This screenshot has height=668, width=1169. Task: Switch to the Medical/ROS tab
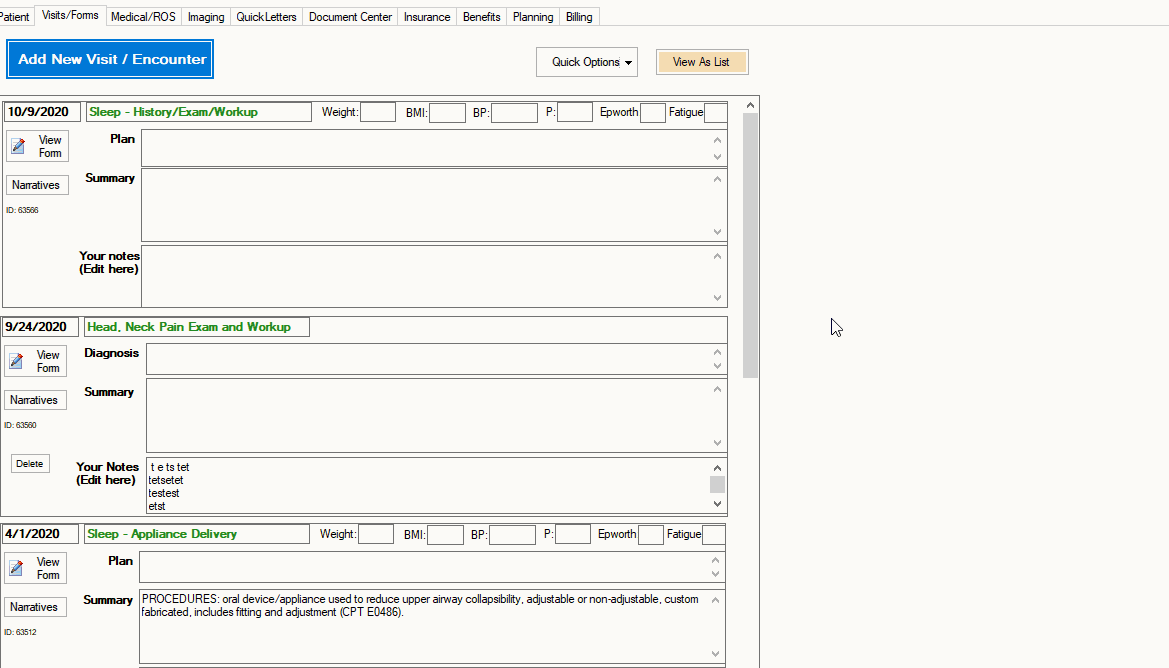pyautogui.click(x=143, y=16)
